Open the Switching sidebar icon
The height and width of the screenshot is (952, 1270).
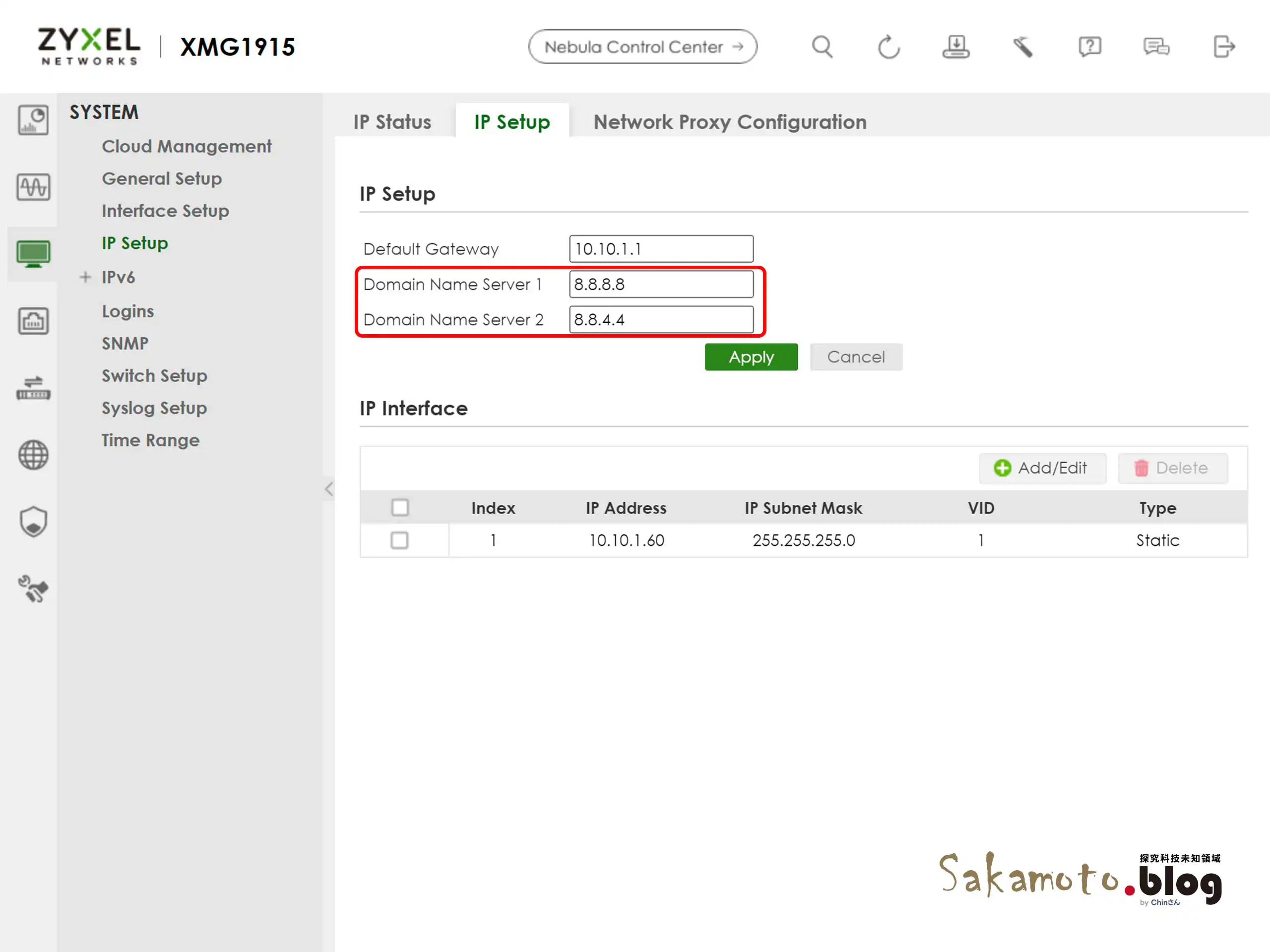click(33, 388)
